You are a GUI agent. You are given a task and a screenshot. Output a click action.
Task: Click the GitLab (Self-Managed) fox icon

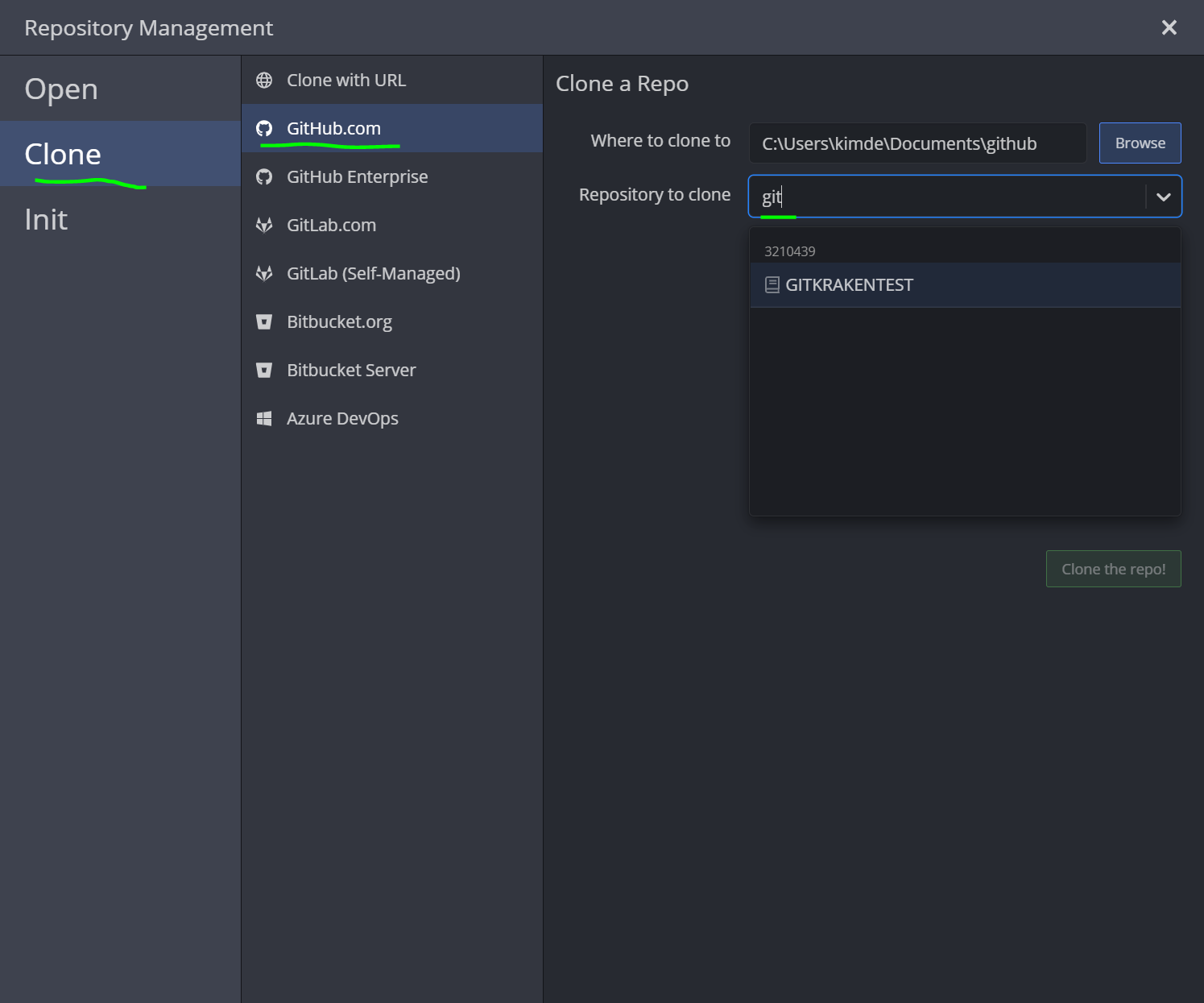coord(264,274)
